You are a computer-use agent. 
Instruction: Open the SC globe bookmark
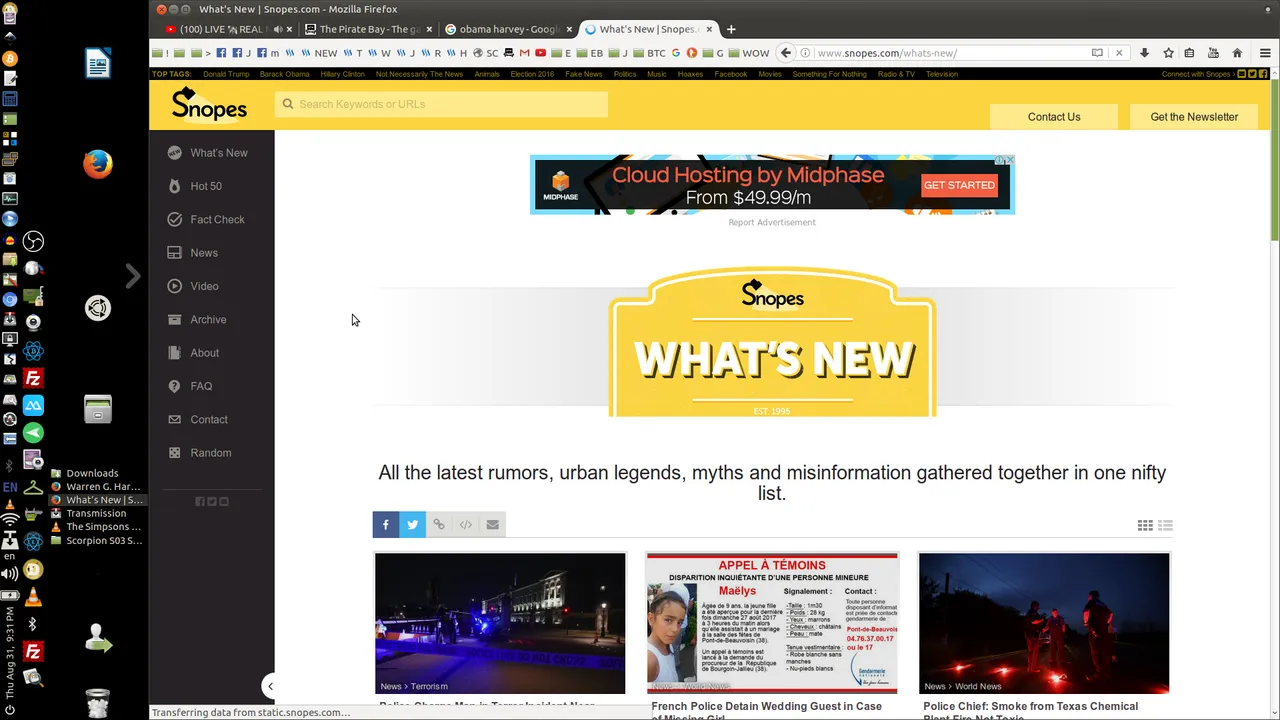[485, 53]
